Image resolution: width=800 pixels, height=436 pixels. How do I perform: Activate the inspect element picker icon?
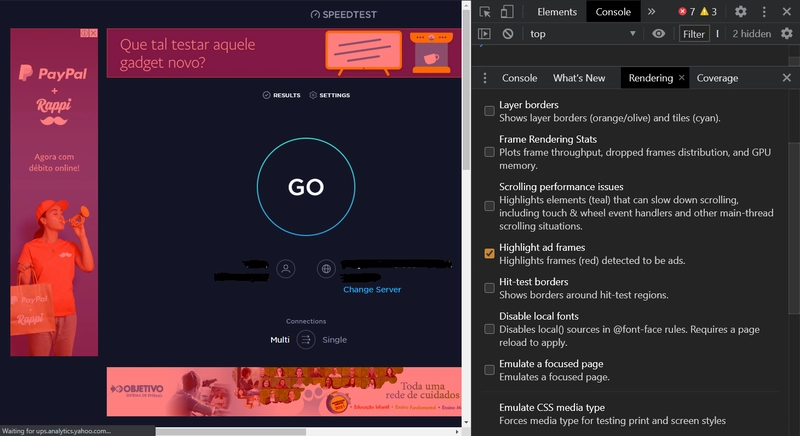[485, 12]
